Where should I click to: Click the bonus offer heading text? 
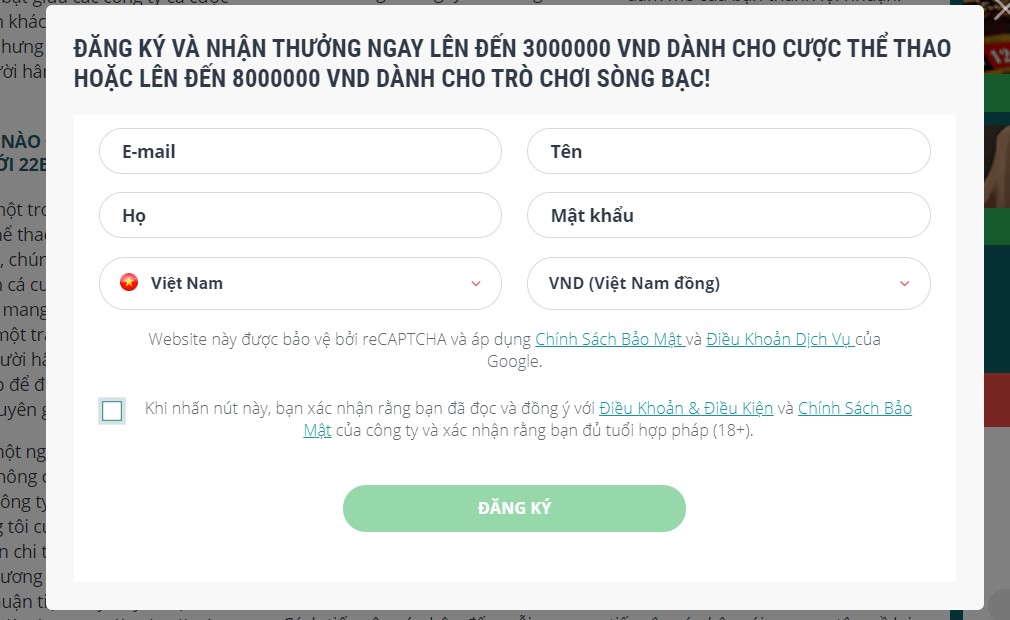pyautogui.click(x=512, y=63)
